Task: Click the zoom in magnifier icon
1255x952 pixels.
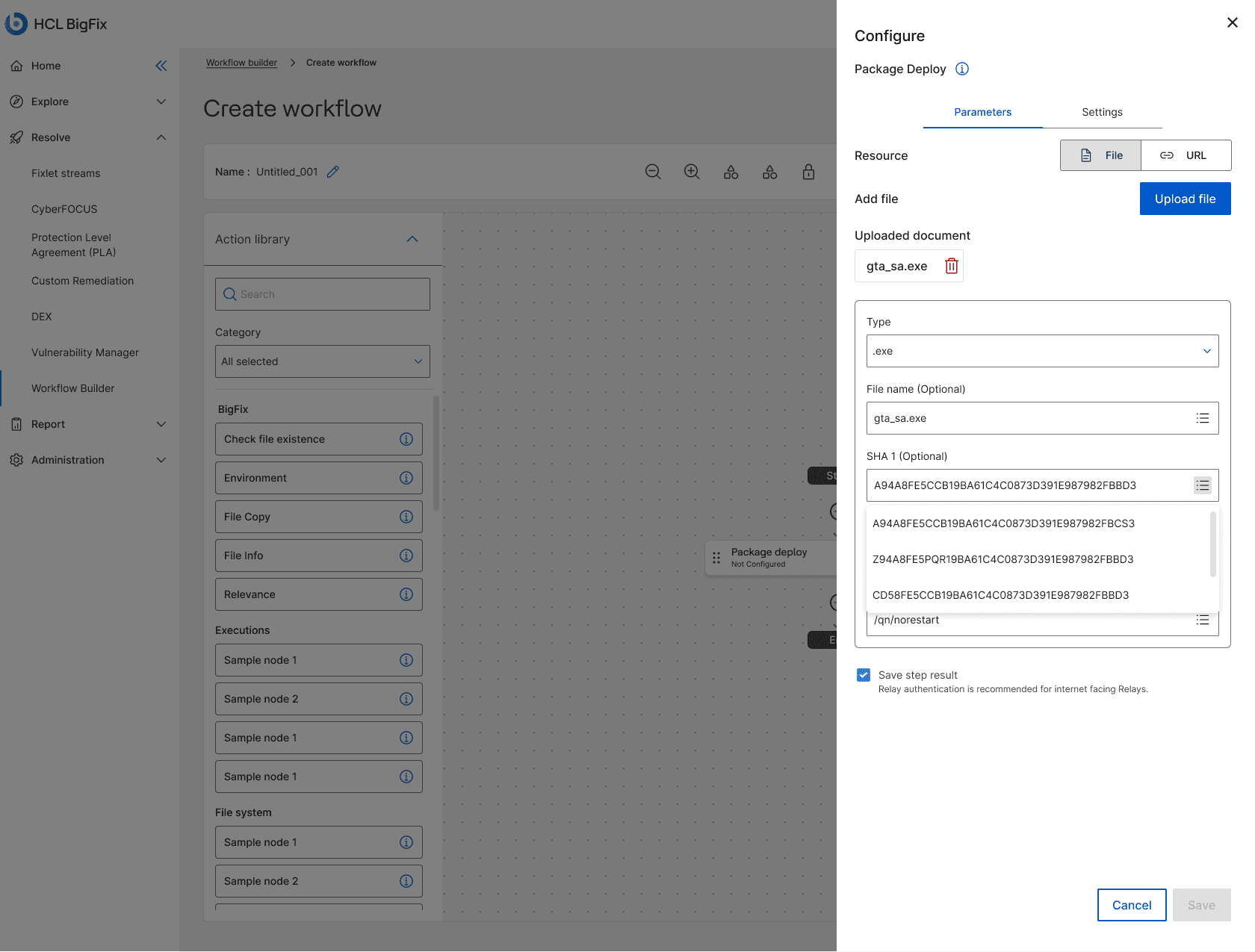Action: tap(692, 172)
